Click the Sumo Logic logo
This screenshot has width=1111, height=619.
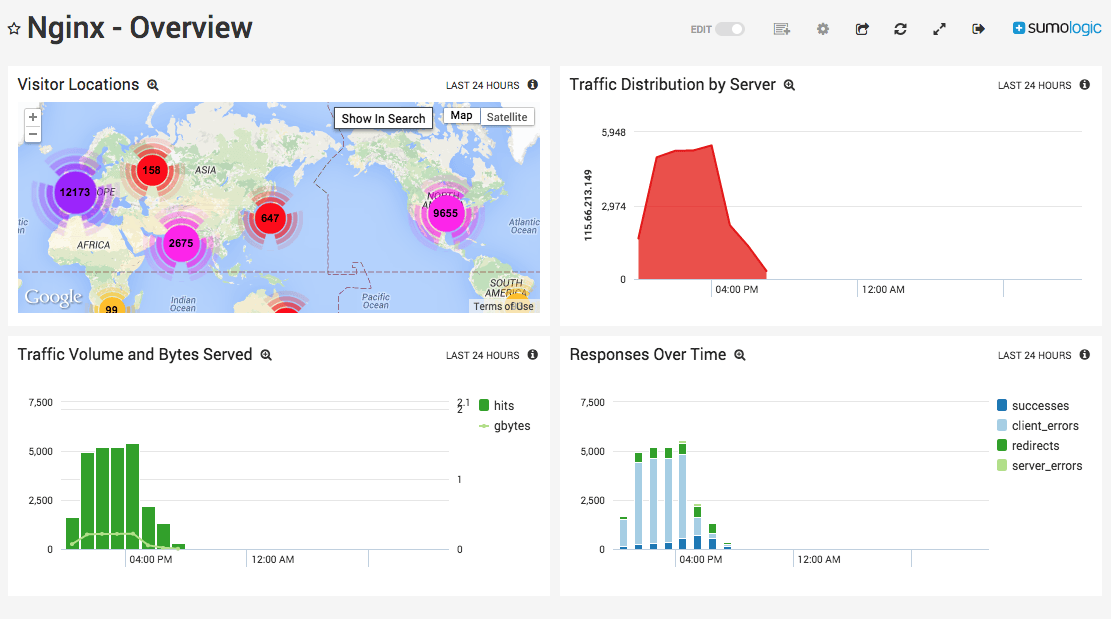1056,28
